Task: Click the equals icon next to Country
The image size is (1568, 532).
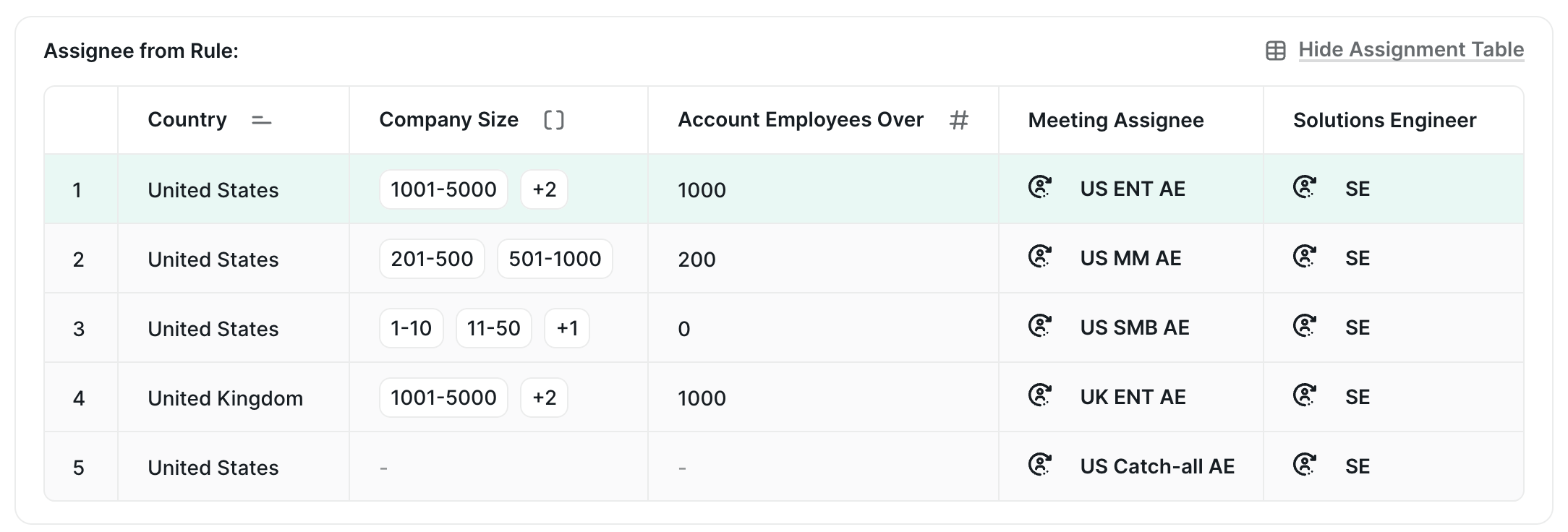Action: (x=261, y=120)
